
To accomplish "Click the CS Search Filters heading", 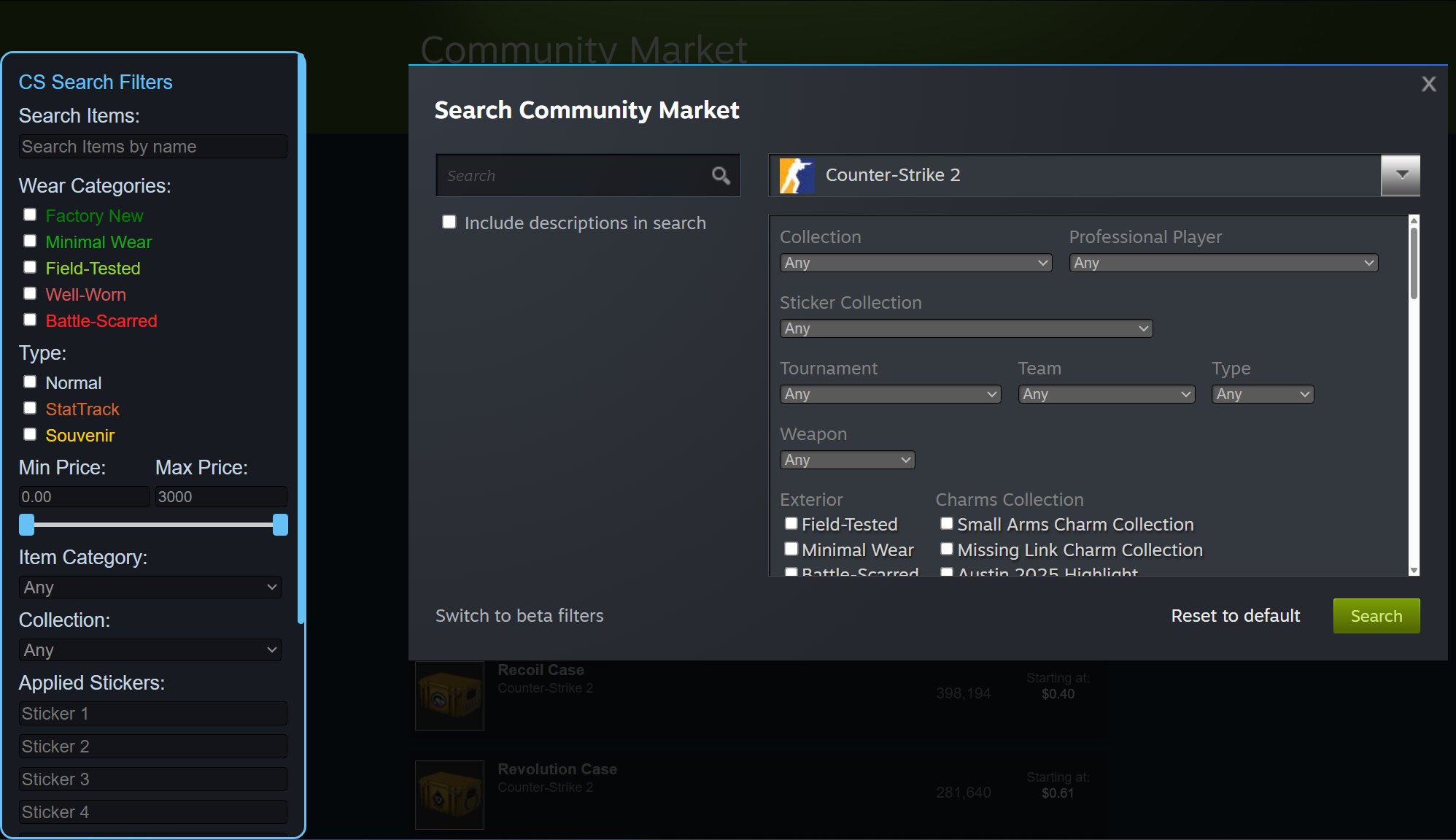I will pos(96,82).
